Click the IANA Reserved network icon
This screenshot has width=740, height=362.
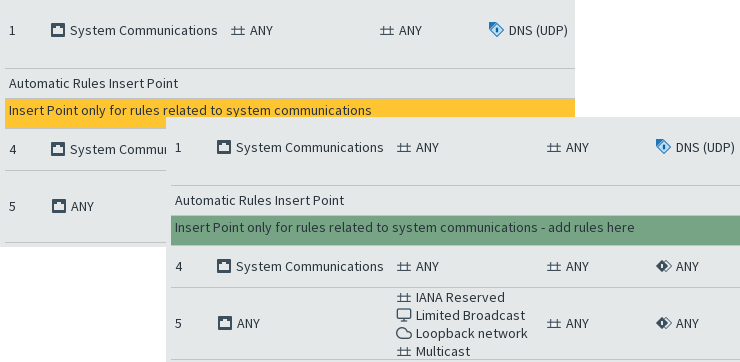pos(404,298)
